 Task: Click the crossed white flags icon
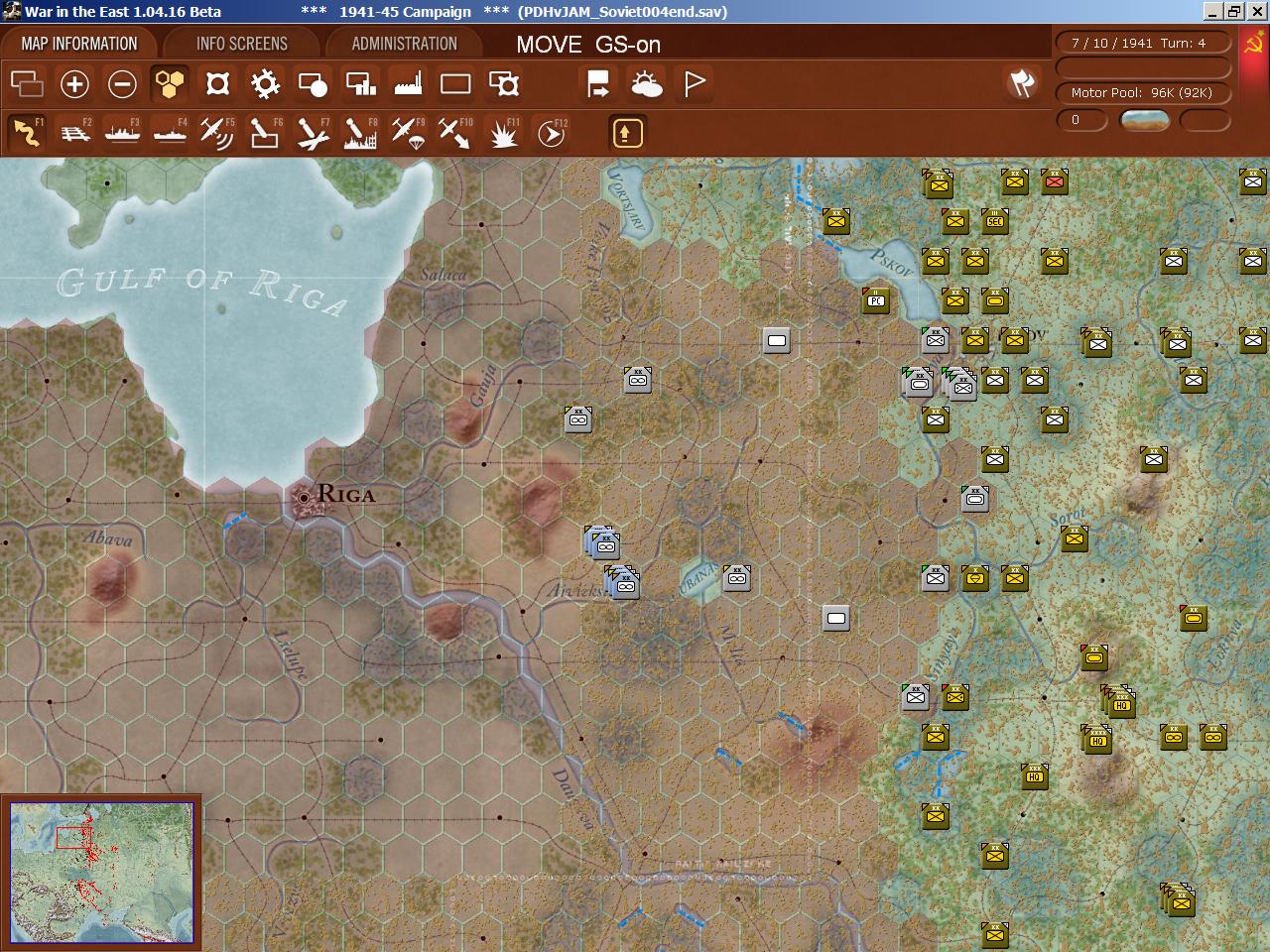tap(1022, 84)
